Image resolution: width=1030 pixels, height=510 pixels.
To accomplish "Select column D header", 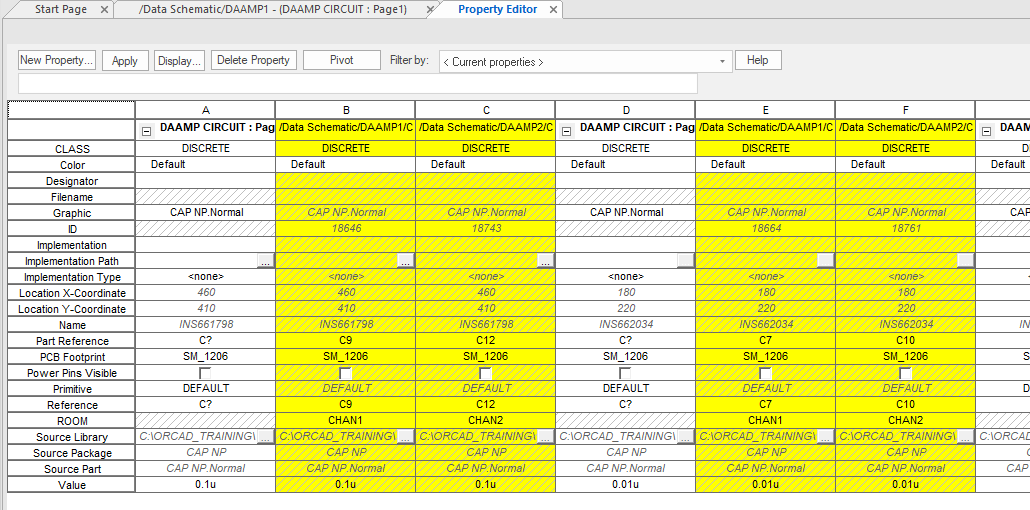I will pyautogui.click(x=625, y=110).
